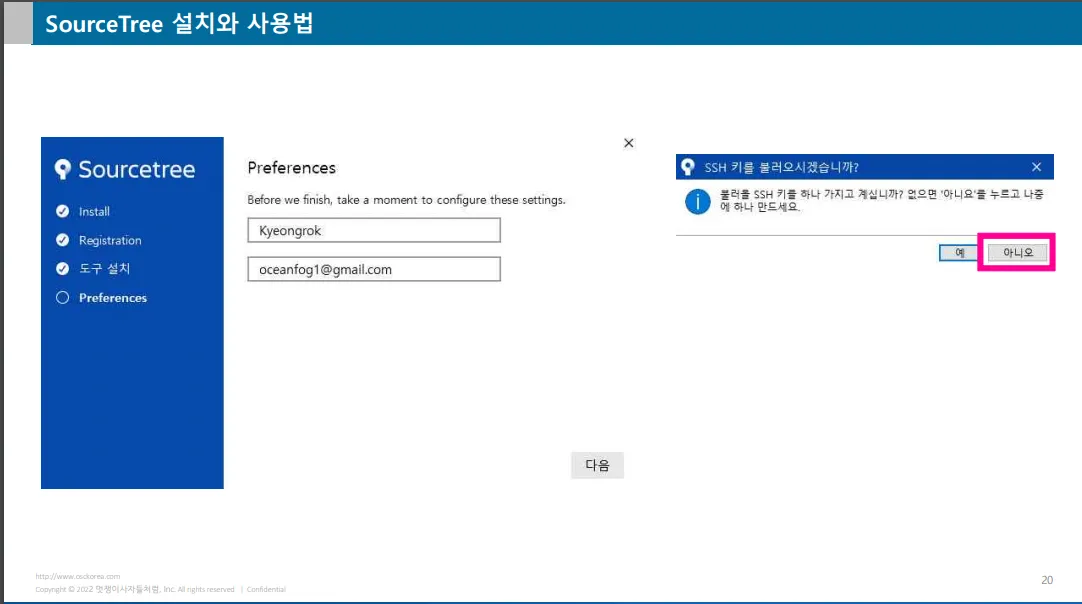Click the blue information icon in SSH dialog

(x=698, y=202)
